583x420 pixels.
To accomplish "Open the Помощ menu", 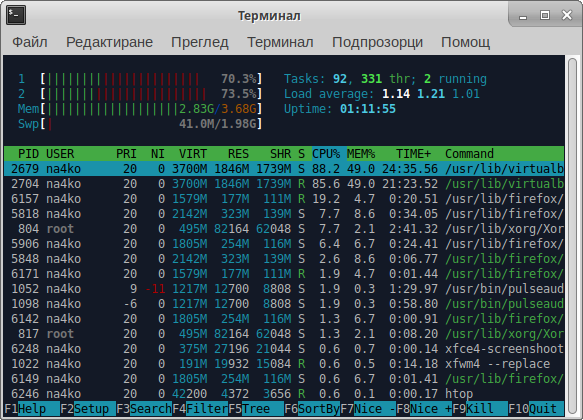I will click(466, 42).
